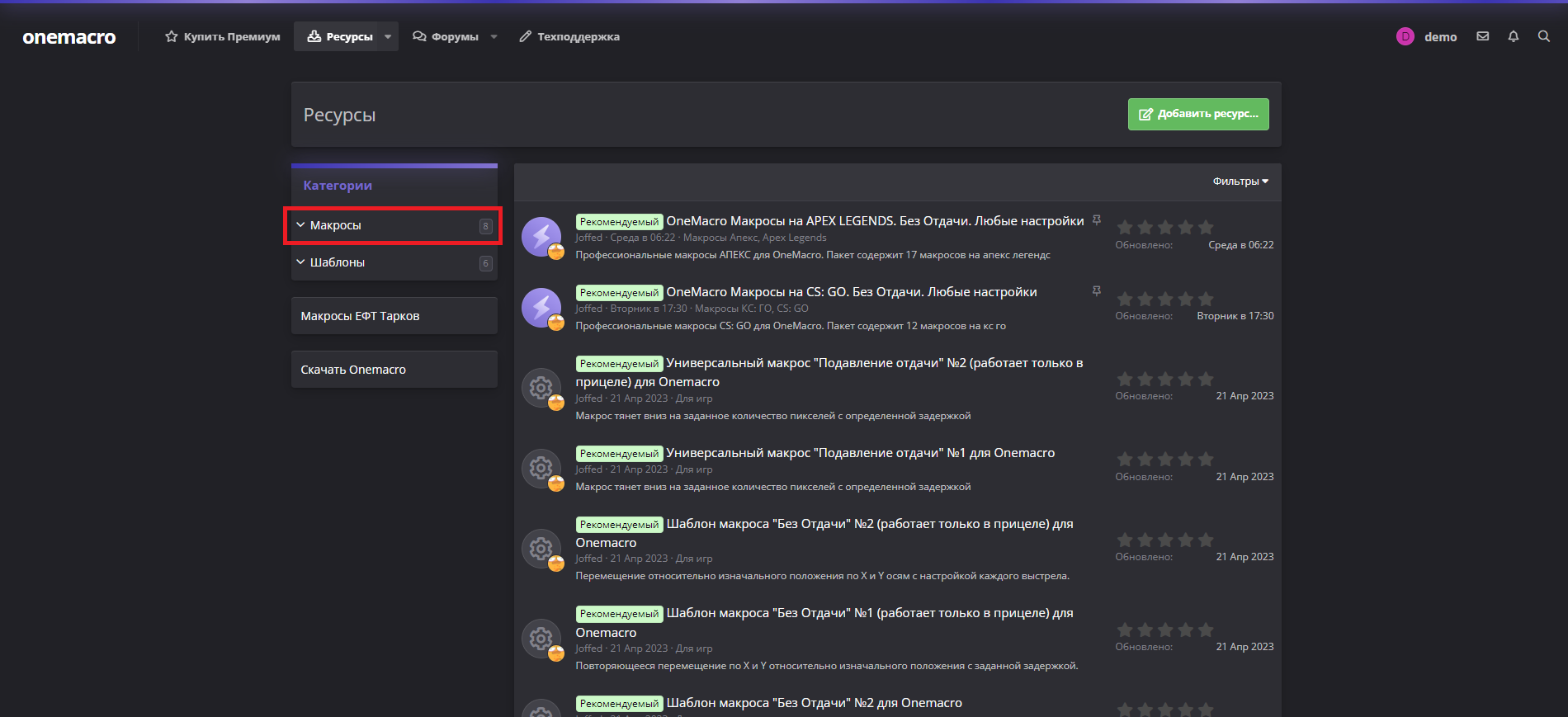Click sticky pin icon on CS: GO resource
This screenshot has height=717, width=1568.
tap(1097, 291)
